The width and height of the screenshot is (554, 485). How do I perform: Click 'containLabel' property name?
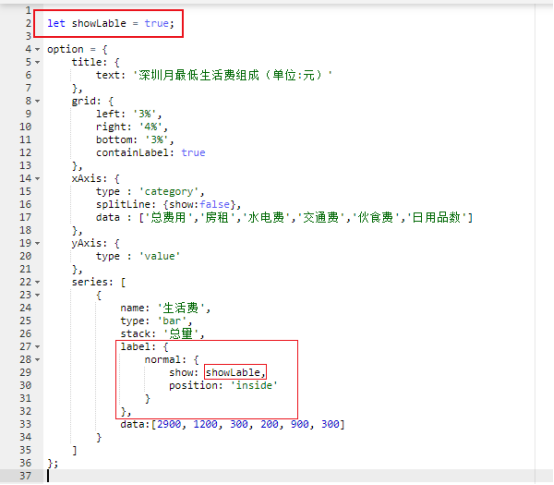132,153
